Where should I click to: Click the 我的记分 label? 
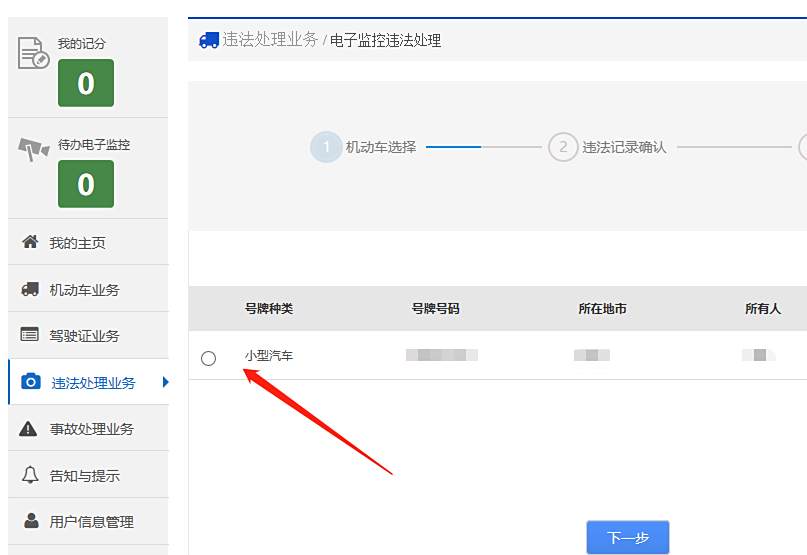pos(81,44)
